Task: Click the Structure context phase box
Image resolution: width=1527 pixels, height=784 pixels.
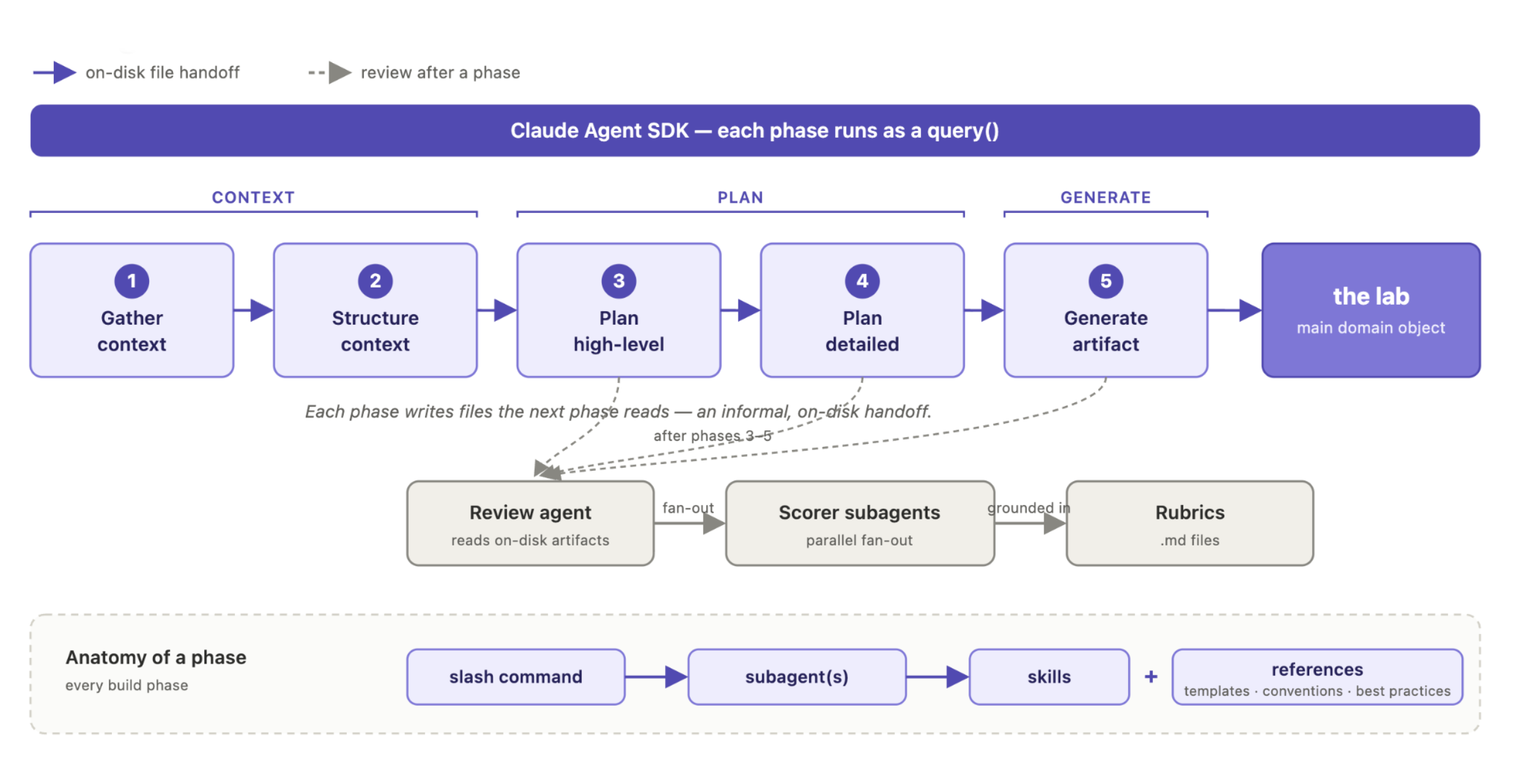Action: (375, 310)
